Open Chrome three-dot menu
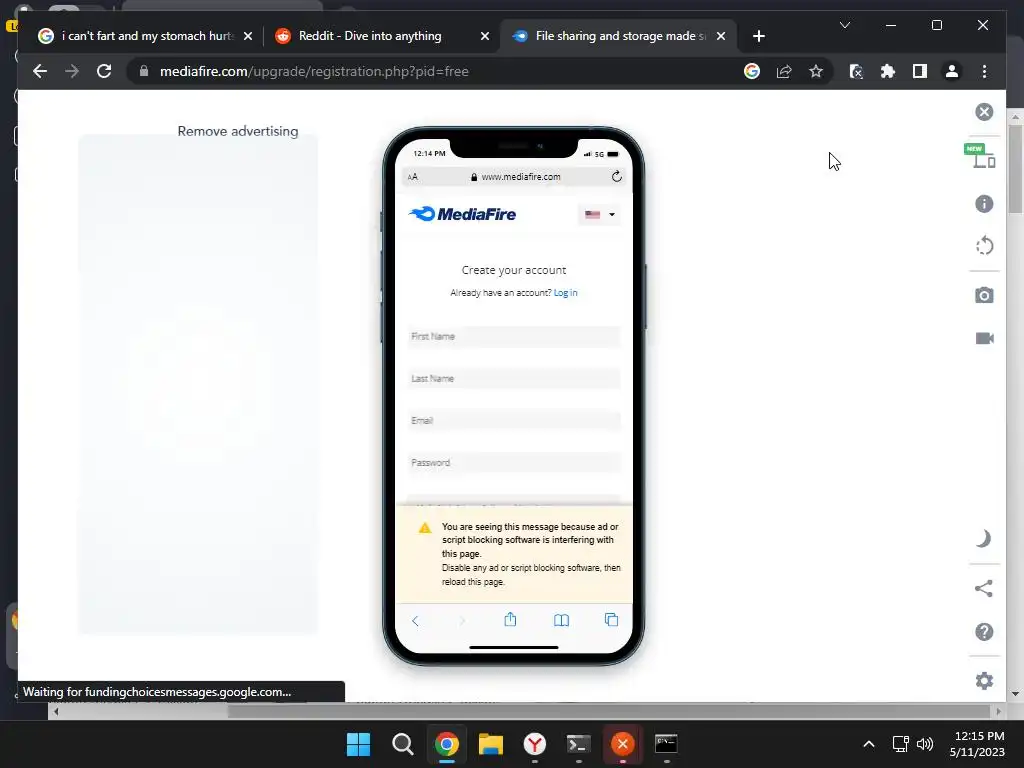 pos(984,71)
